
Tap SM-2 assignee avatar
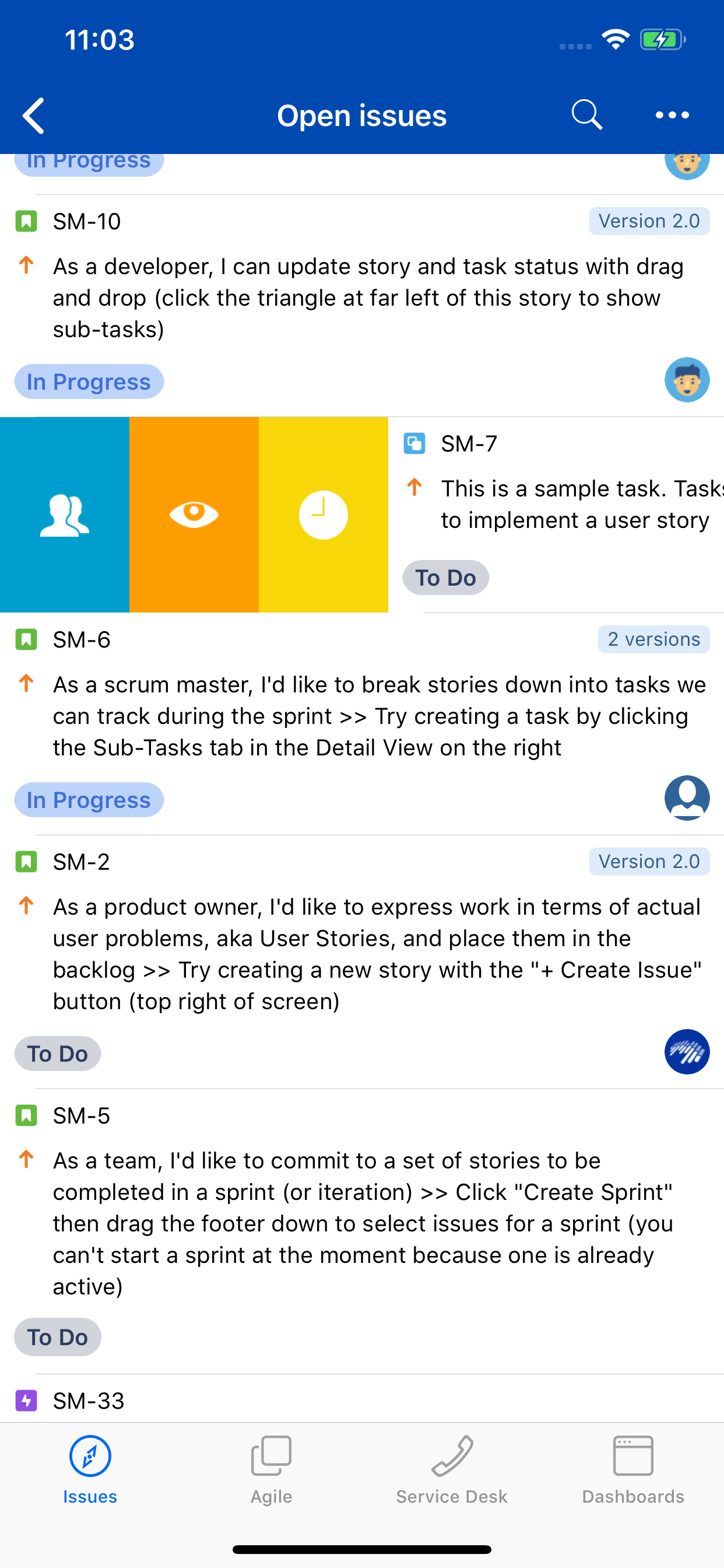(687, 1052)
